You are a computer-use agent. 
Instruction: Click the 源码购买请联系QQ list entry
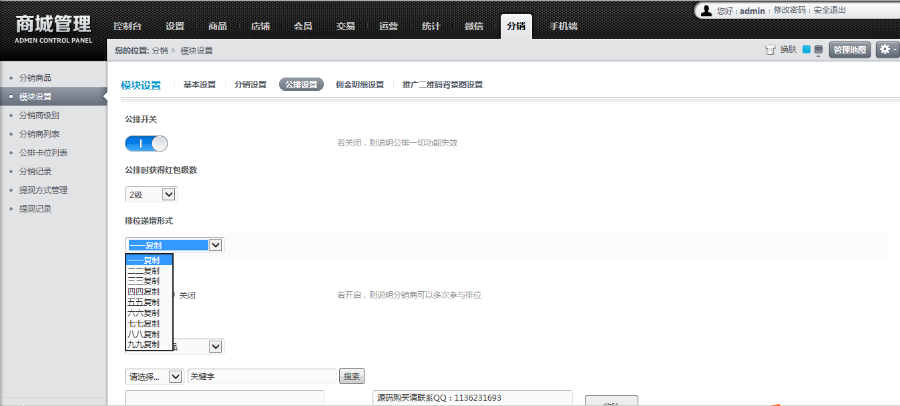pyautogui.click(x=439, y=397)
